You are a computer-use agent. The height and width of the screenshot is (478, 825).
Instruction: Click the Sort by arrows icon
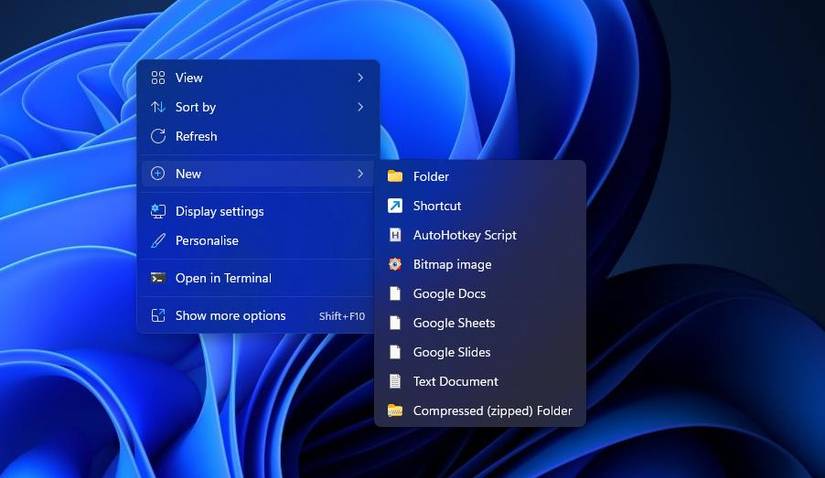[x=158, y=107]
